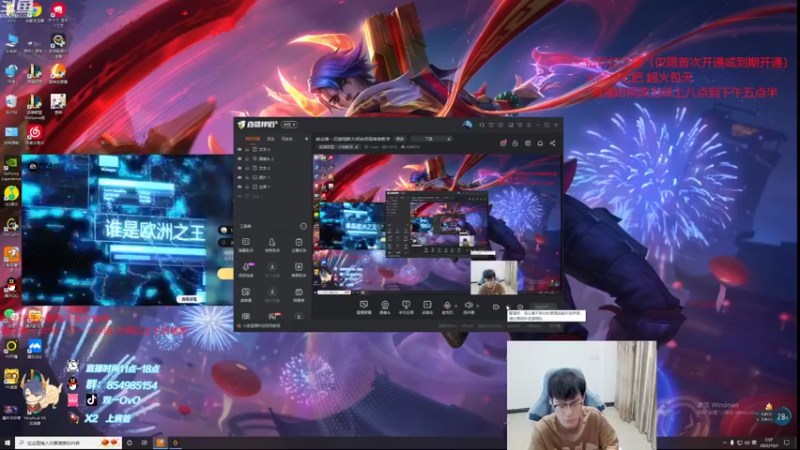Open the Windows Start menu
The image size is (800, 450).
coord(7,442)
